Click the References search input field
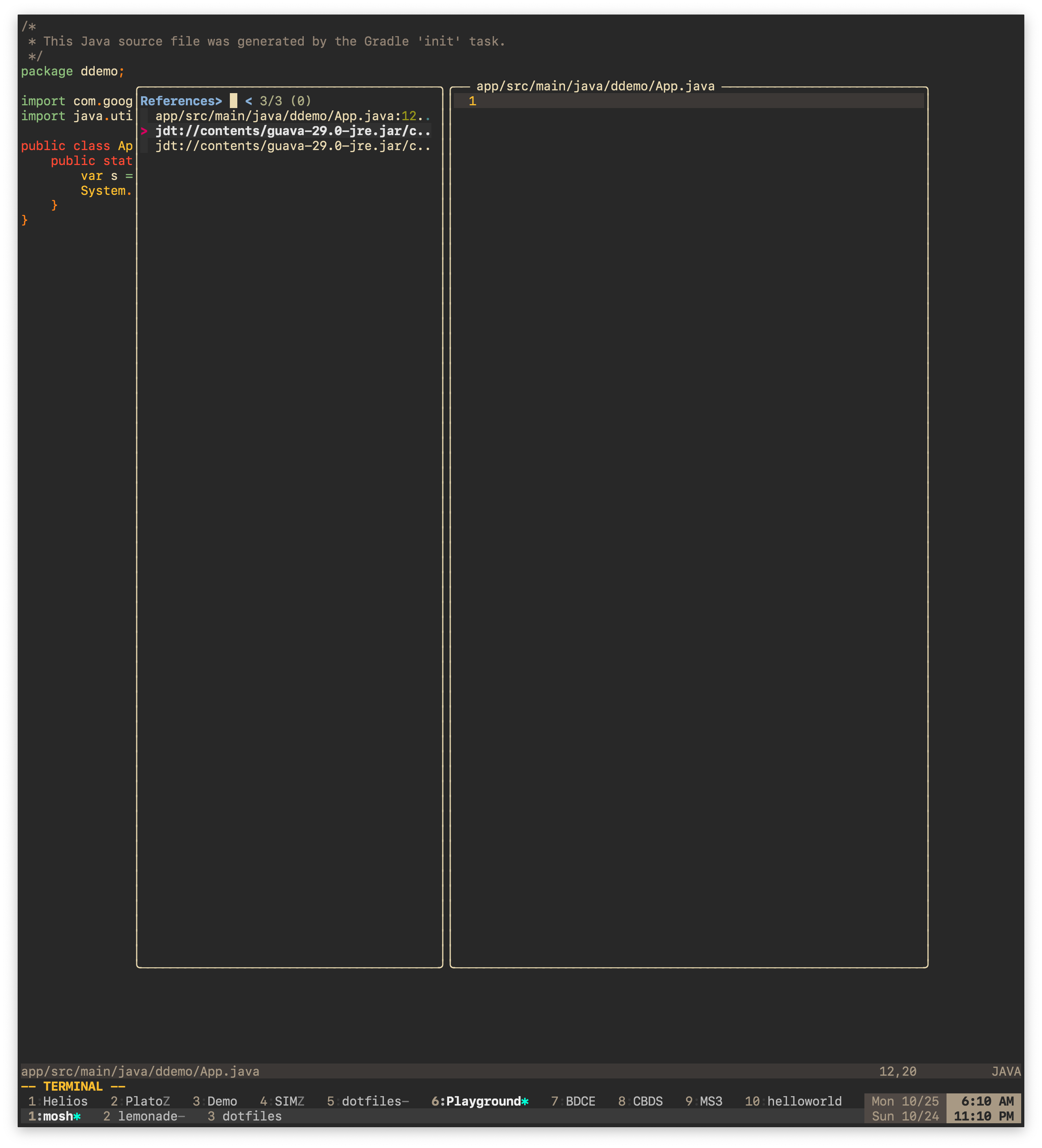This screenshot has height=1148, width=1042. click(x=233, y=101)
